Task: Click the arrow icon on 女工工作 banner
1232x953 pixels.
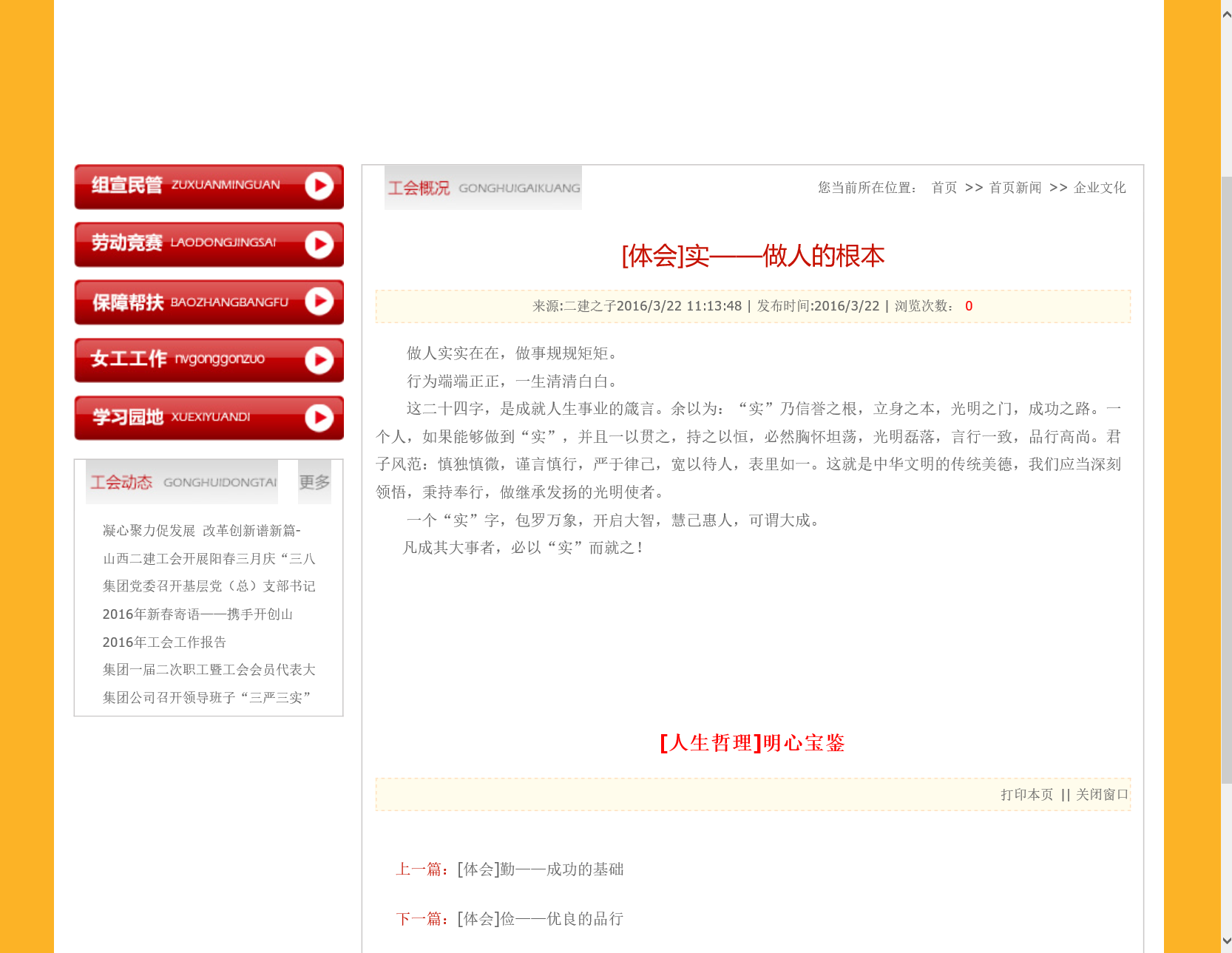Action: tap(319, 360)
